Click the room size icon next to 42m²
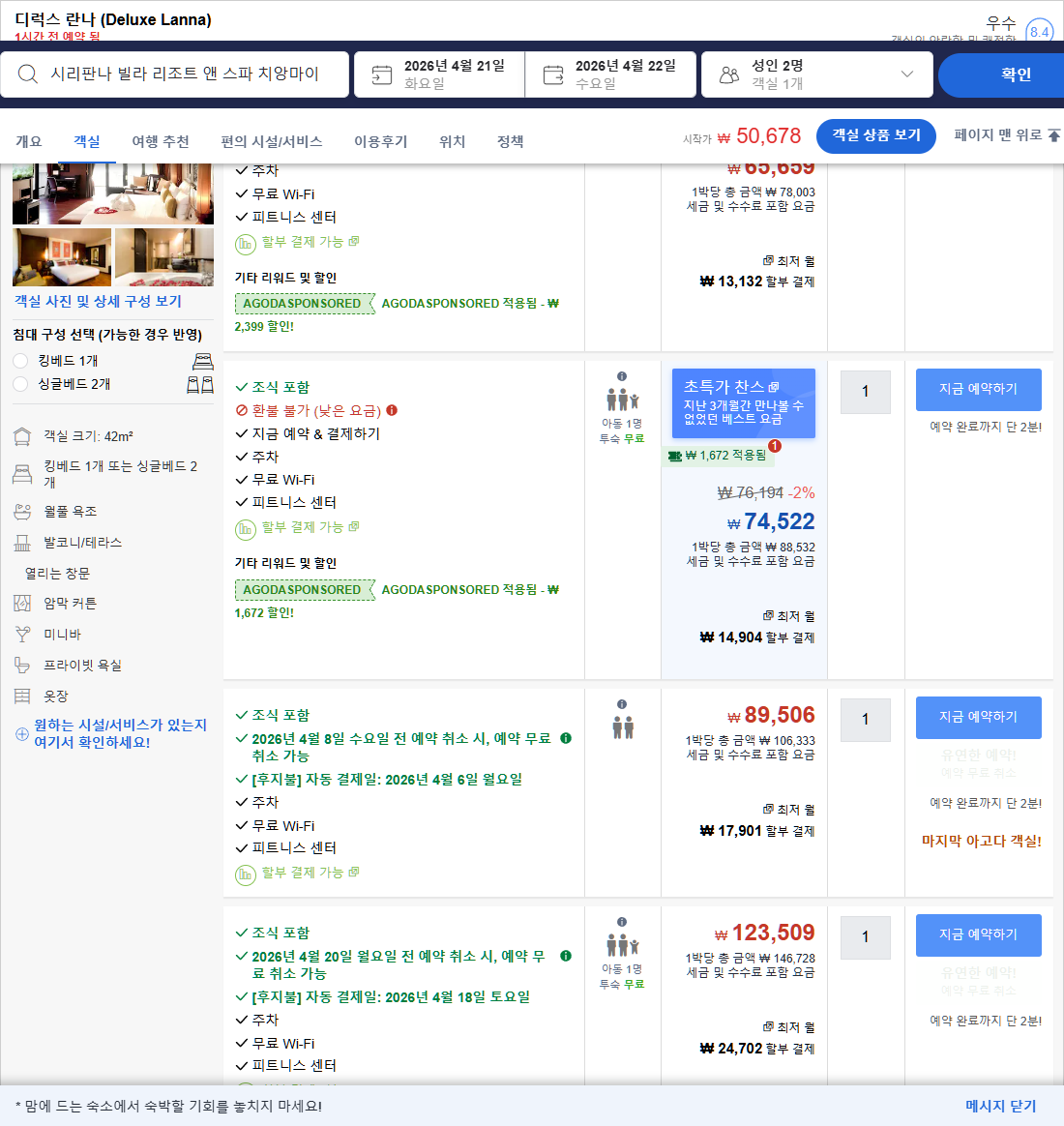 coord(22,436)
